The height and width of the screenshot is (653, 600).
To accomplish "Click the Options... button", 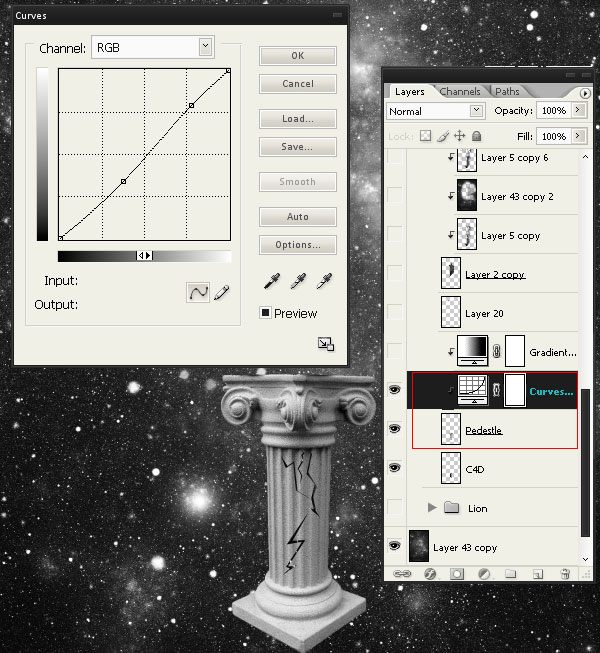I will pos(298,244).
